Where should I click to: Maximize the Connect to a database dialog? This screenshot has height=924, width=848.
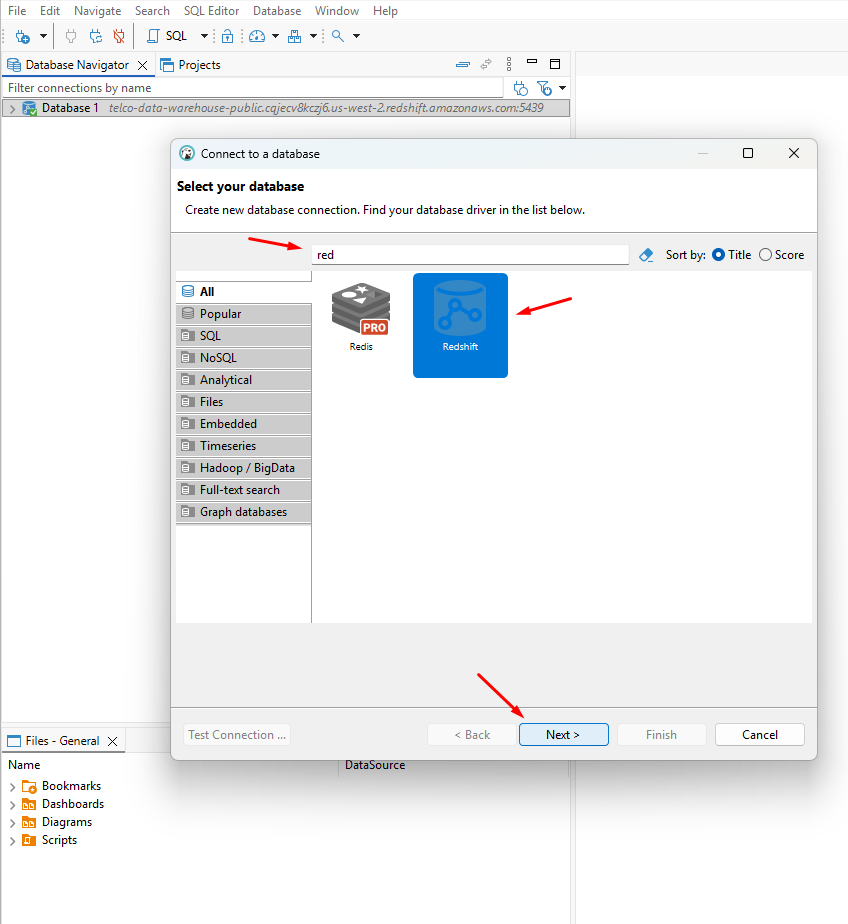(x=748, y=153)
